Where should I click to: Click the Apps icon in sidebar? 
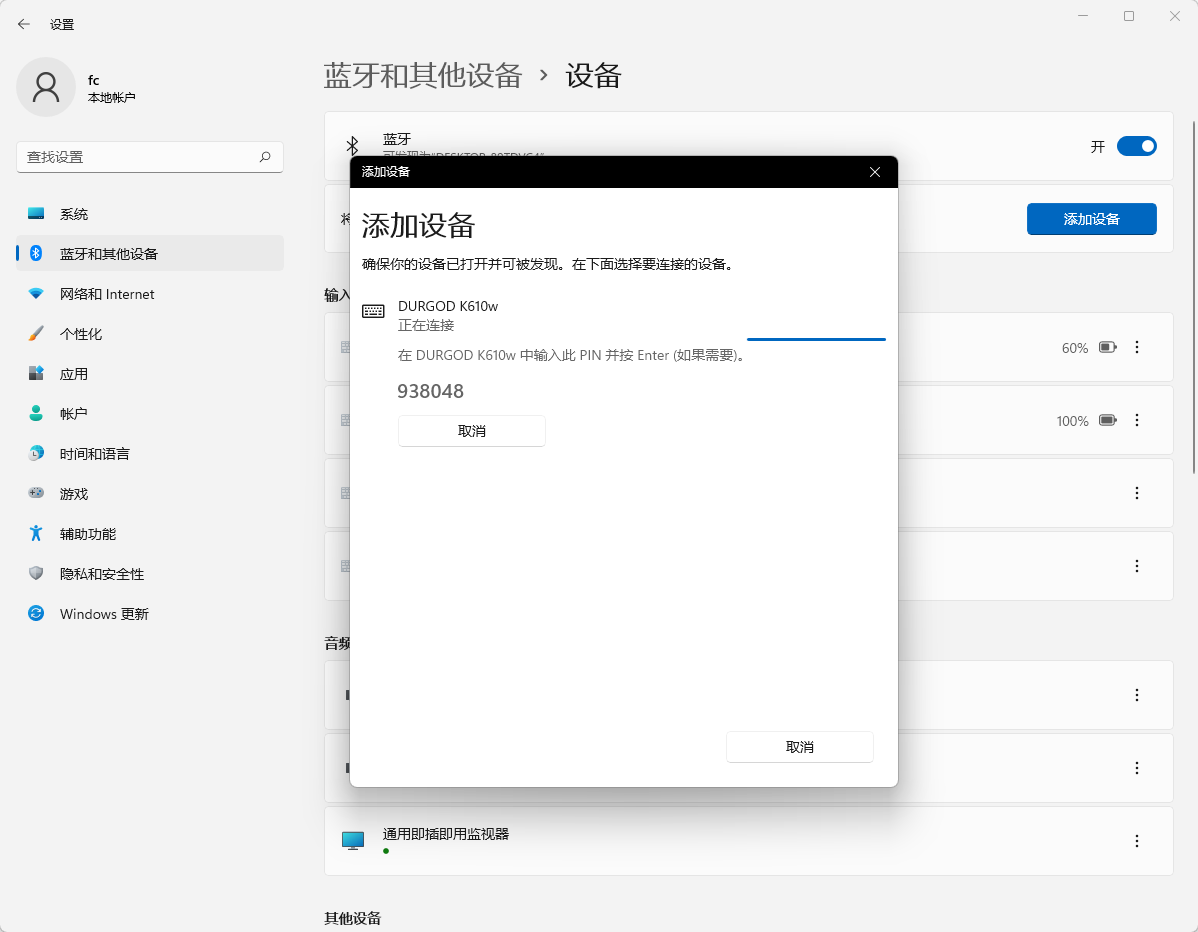pos(36,374)
